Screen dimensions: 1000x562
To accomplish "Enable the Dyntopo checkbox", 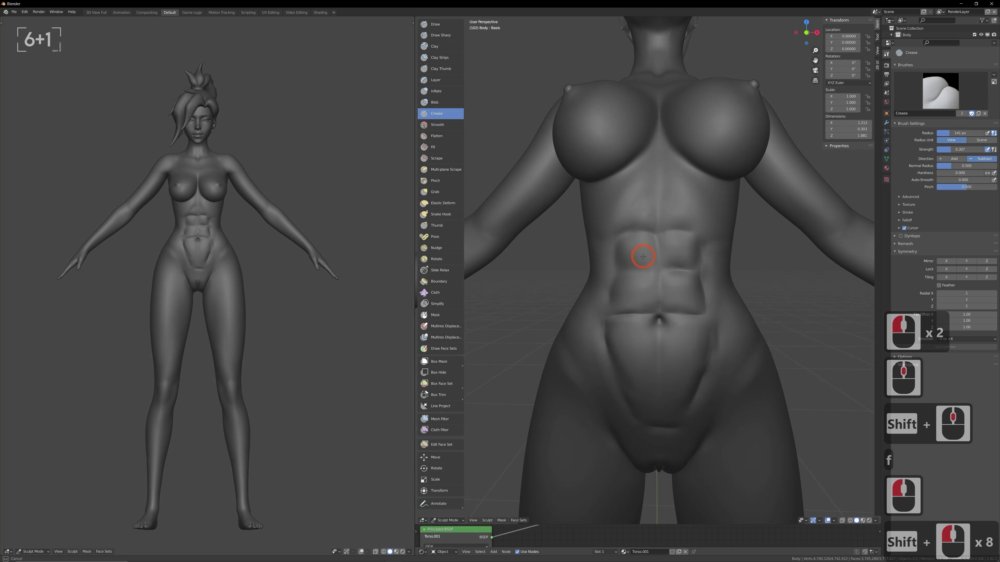I will tap(901, 236).
